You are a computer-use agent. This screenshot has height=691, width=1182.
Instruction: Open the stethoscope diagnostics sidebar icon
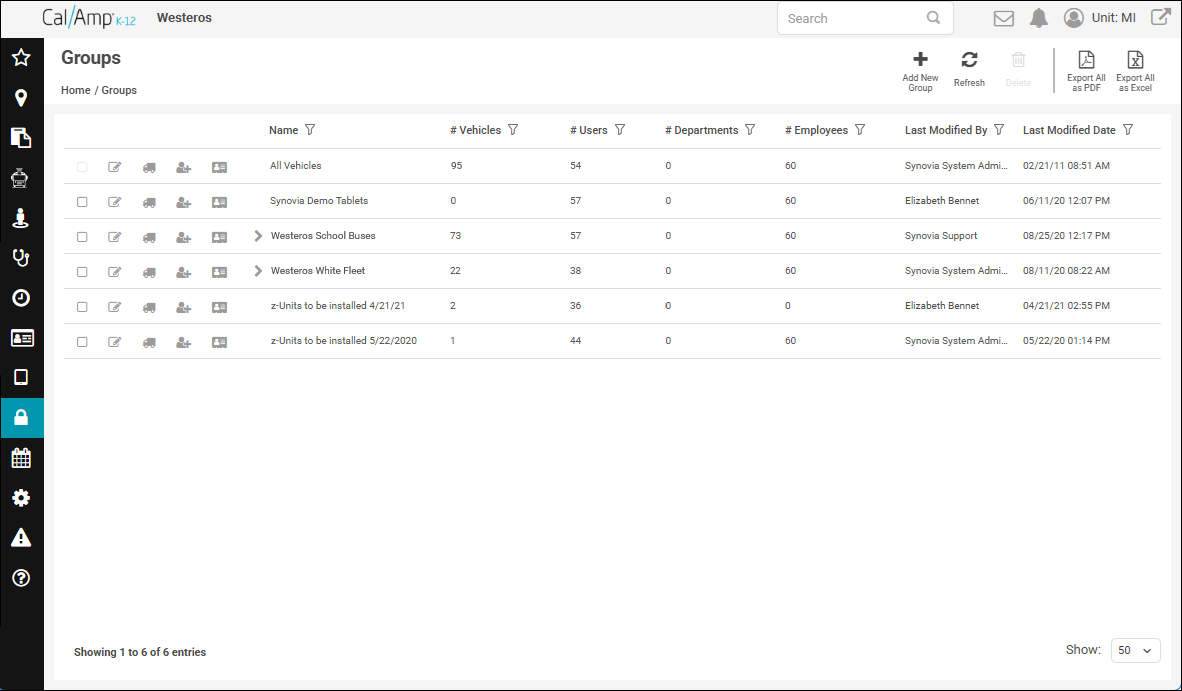tap(21, 258)
